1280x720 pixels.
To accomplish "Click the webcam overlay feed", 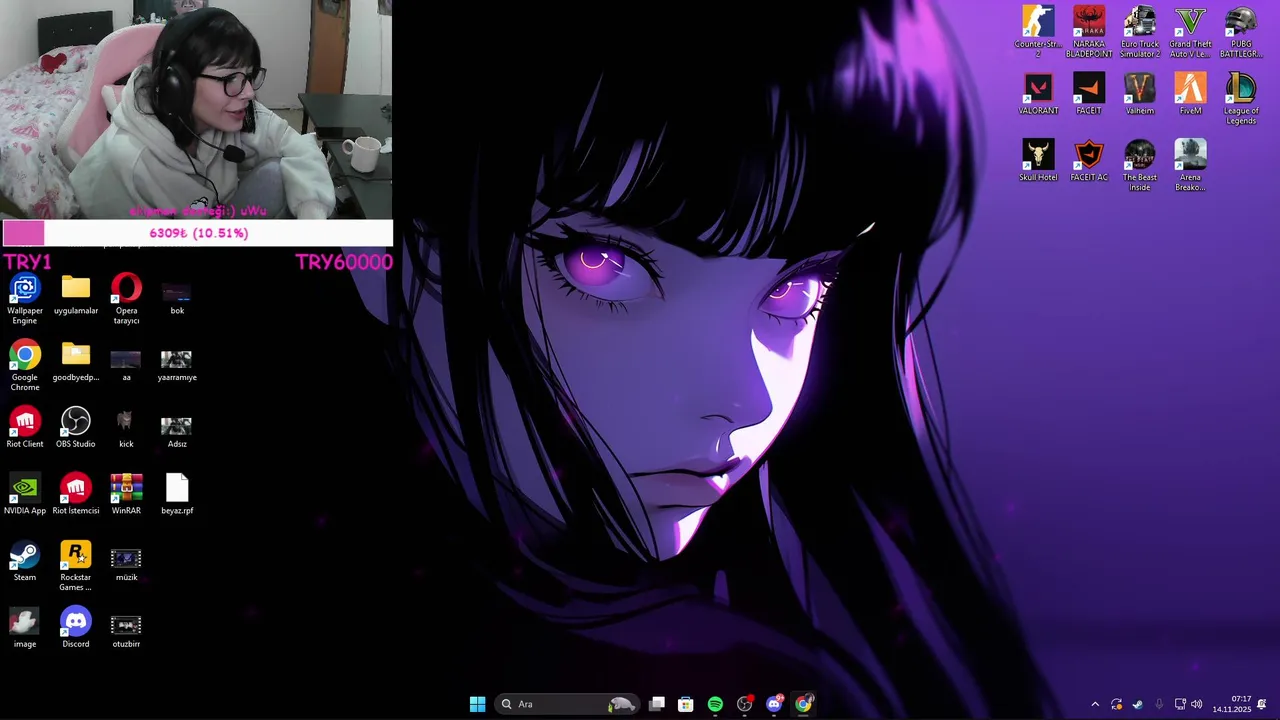I will coord(196,109).
